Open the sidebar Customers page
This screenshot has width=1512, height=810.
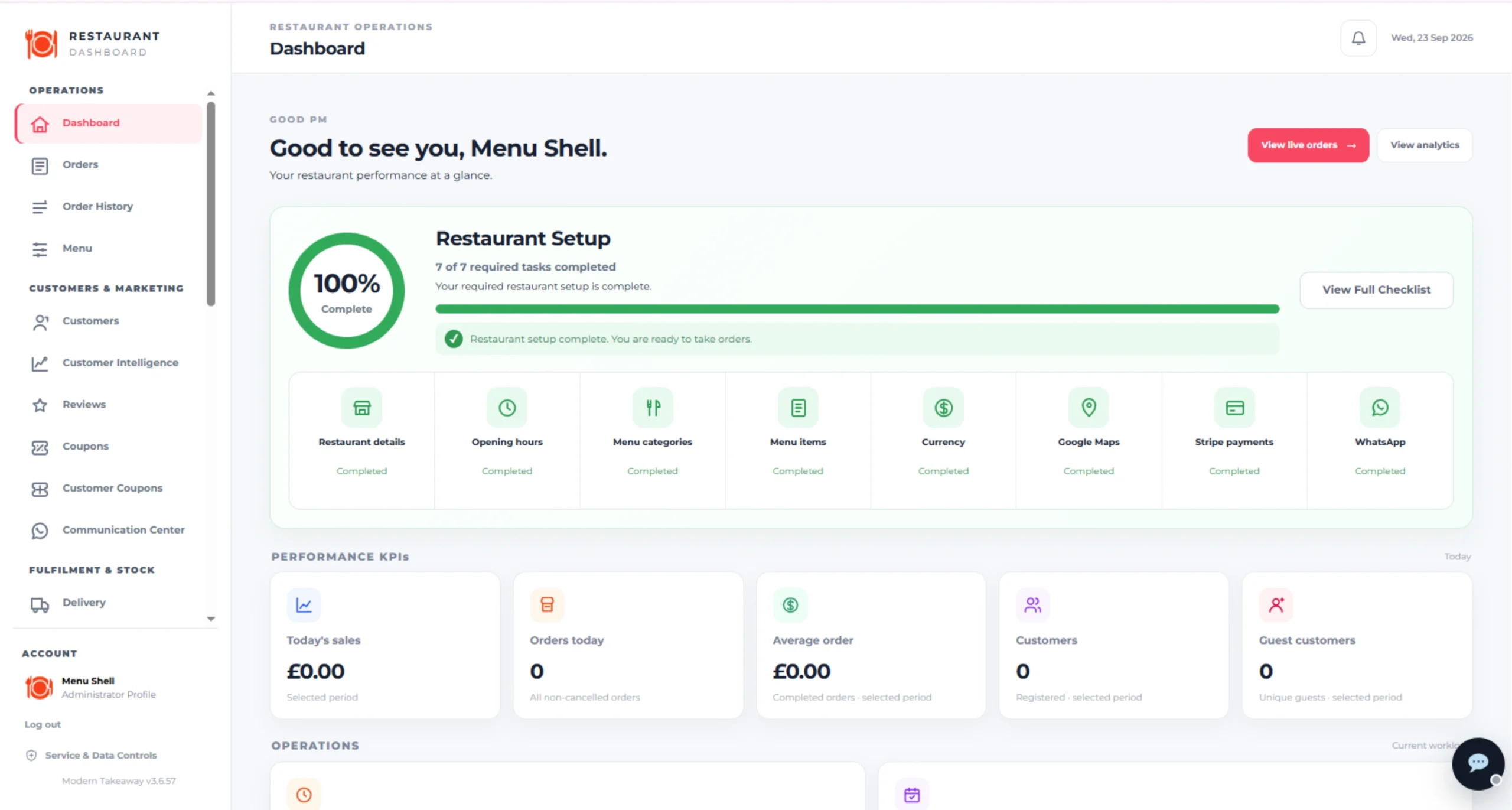[109, 321]
